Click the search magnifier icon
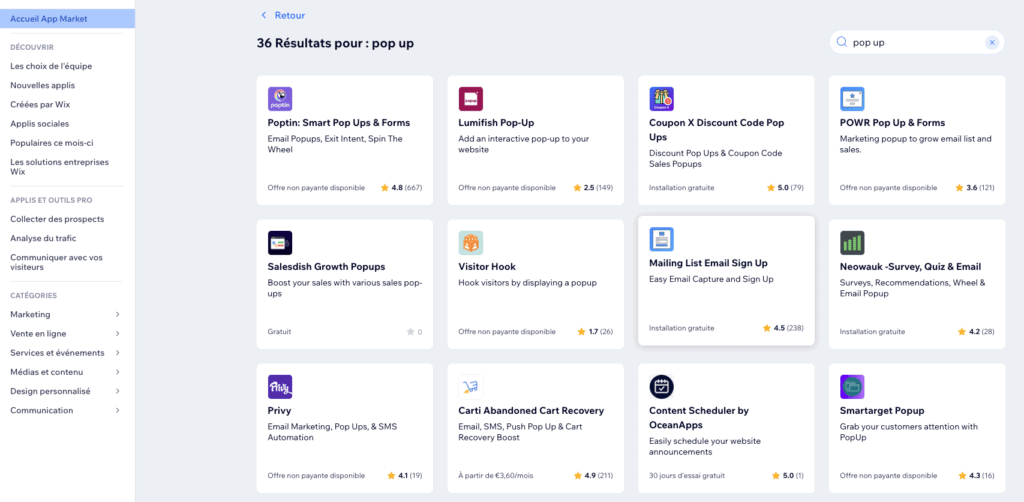The width and height of the screenshot is (1024, 502). tap(842, 42)
